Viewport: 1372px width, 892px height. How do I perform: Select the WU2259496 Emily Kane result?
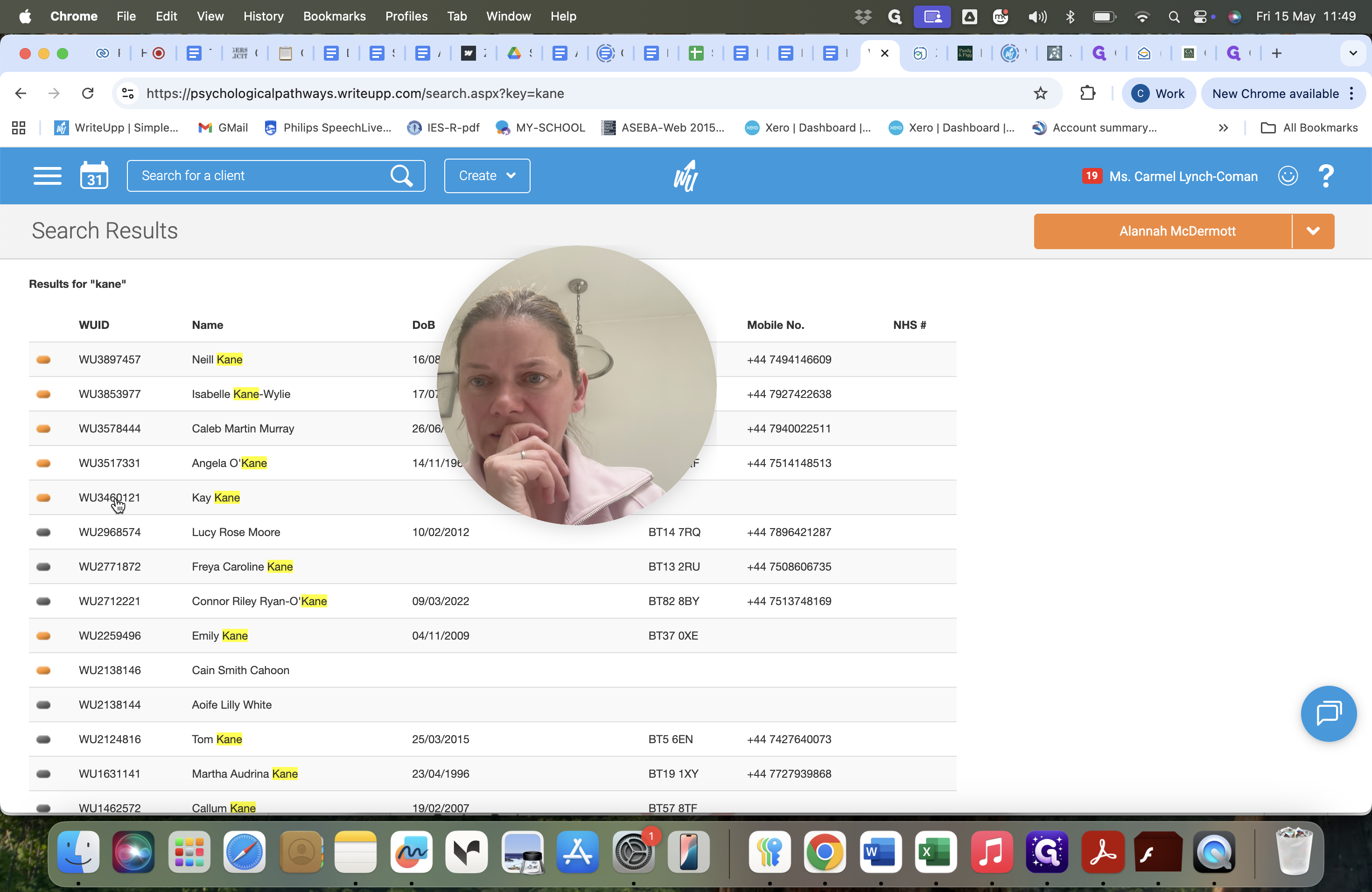492,635
